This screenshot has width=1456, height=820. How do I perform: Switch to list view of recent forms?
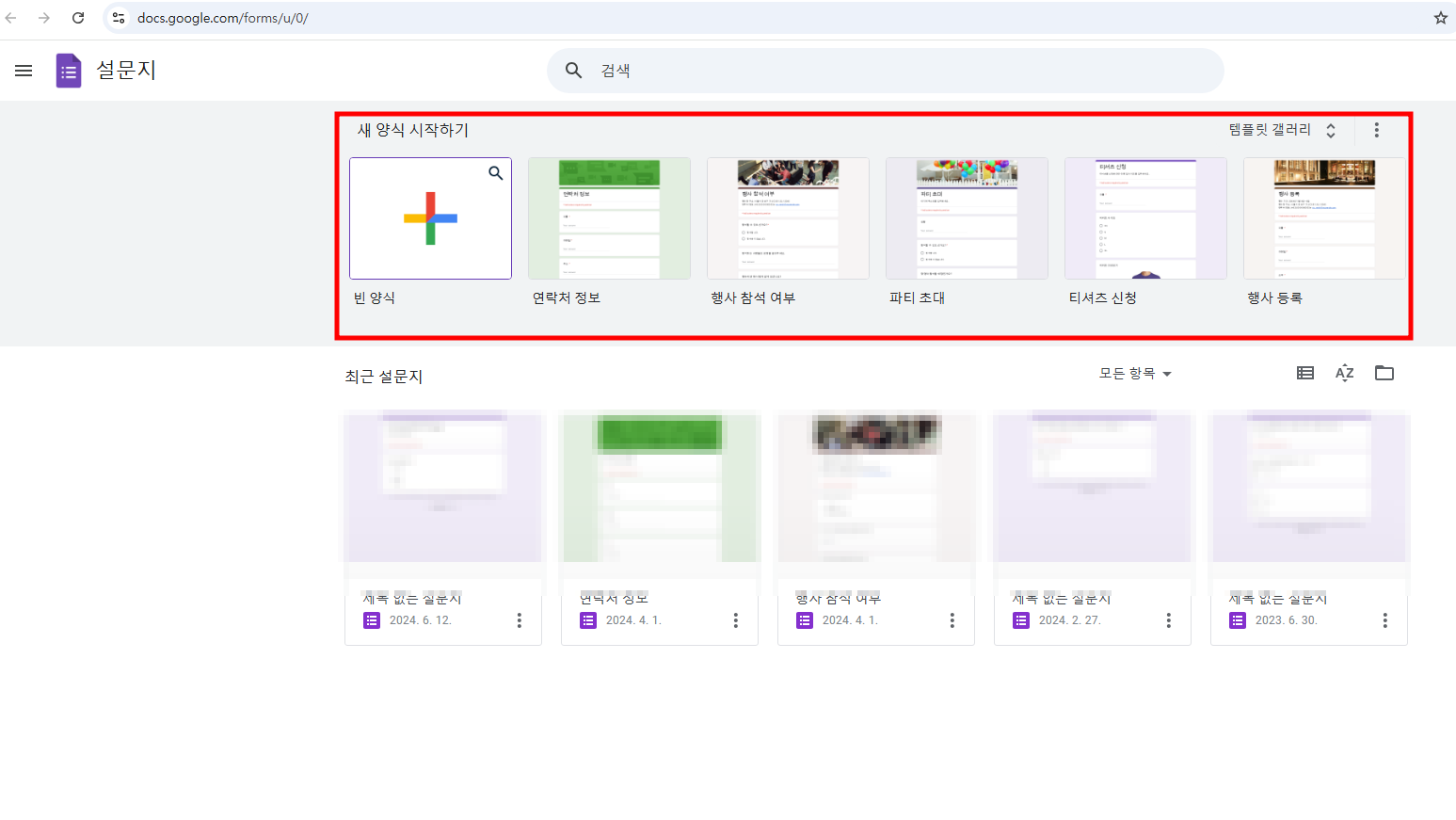[x=1304, y=373]
